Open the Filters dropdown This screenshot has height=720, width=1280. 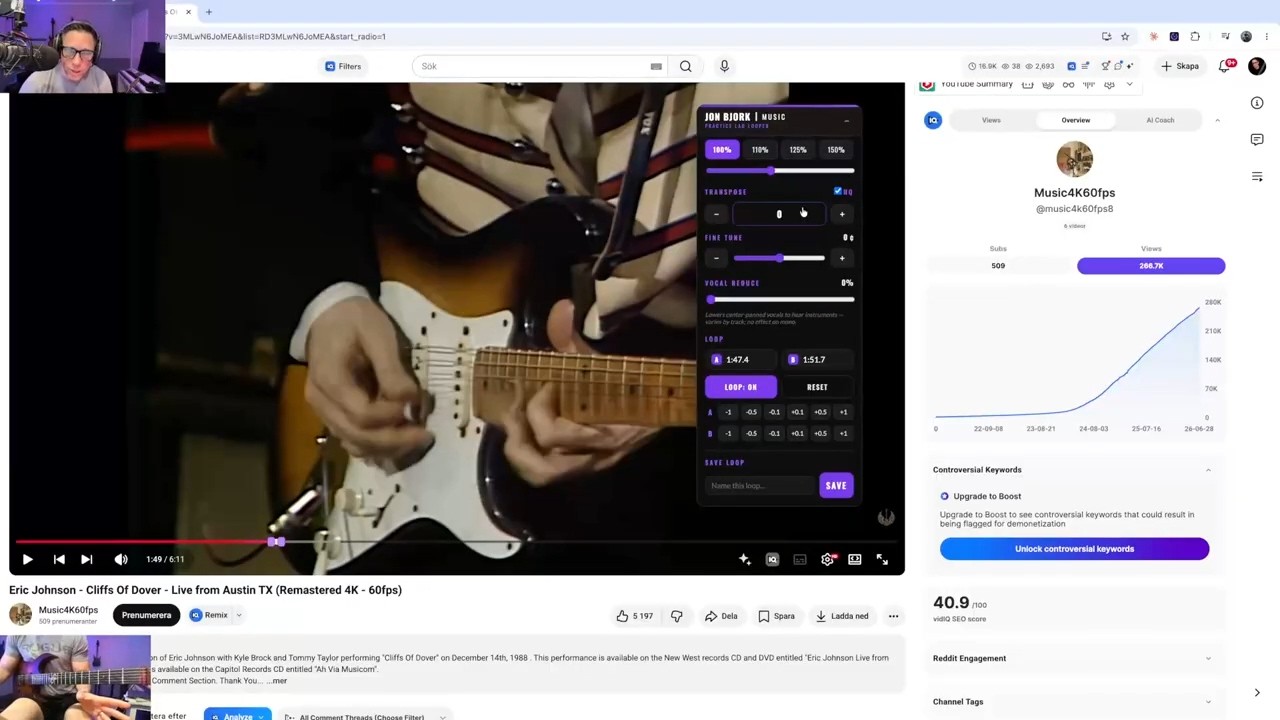click(342, 66)
